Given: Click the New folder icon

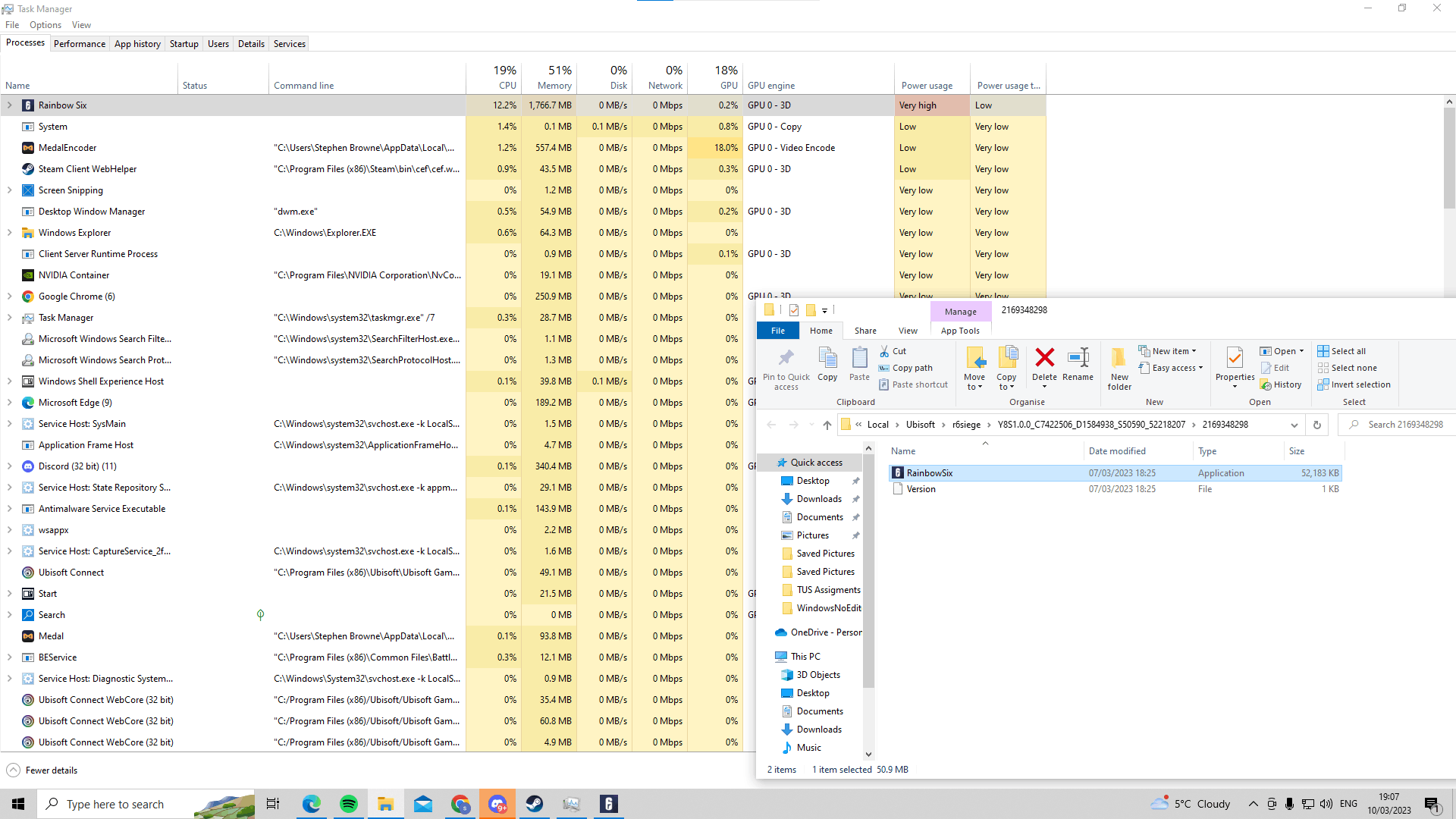Looking at the screenshot, I should [x=1119, y=368].
